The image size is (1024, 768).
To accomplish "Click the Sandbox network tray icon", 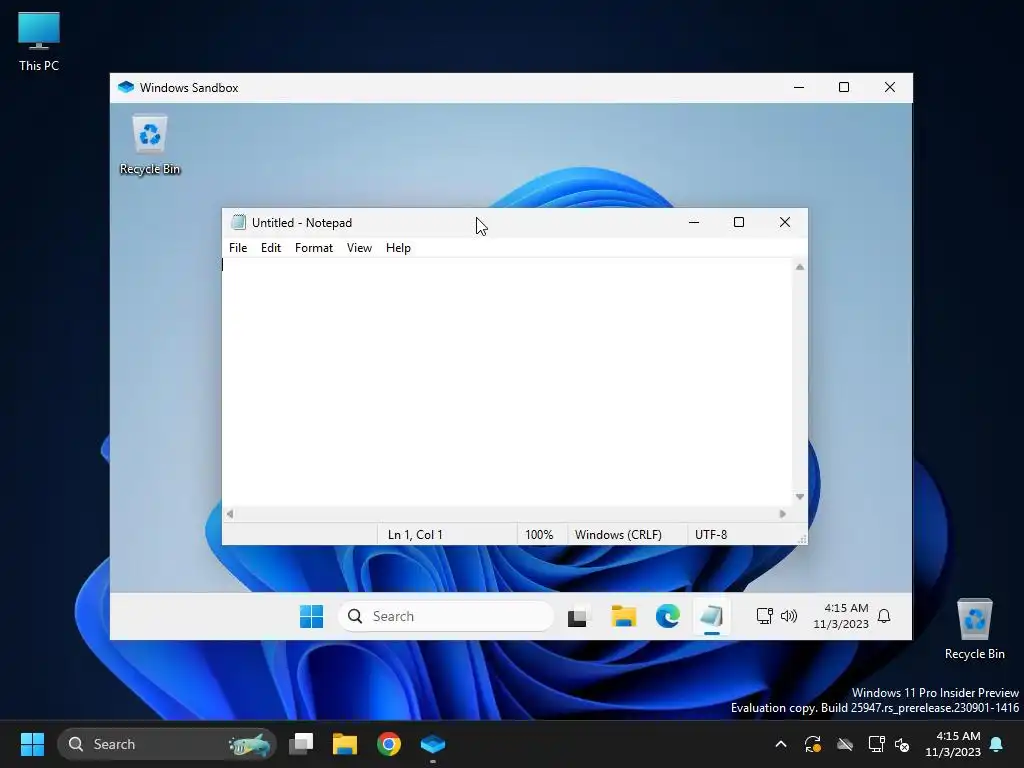I will click(x=764, y=616).
